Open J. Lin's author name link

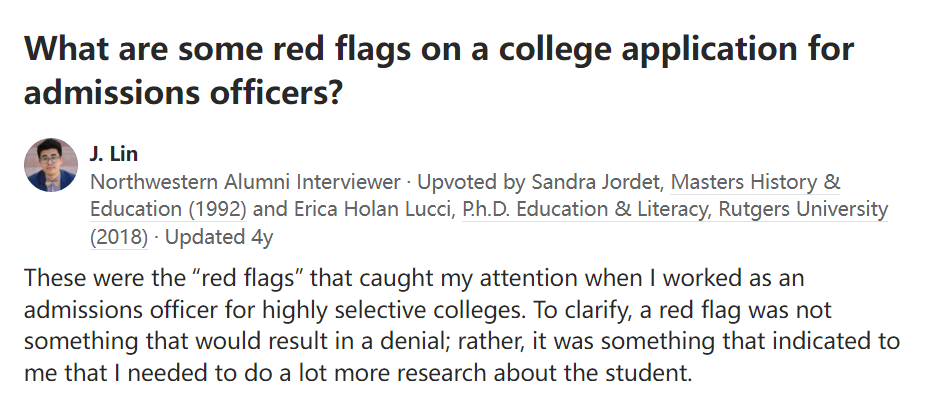coord(114,154)
